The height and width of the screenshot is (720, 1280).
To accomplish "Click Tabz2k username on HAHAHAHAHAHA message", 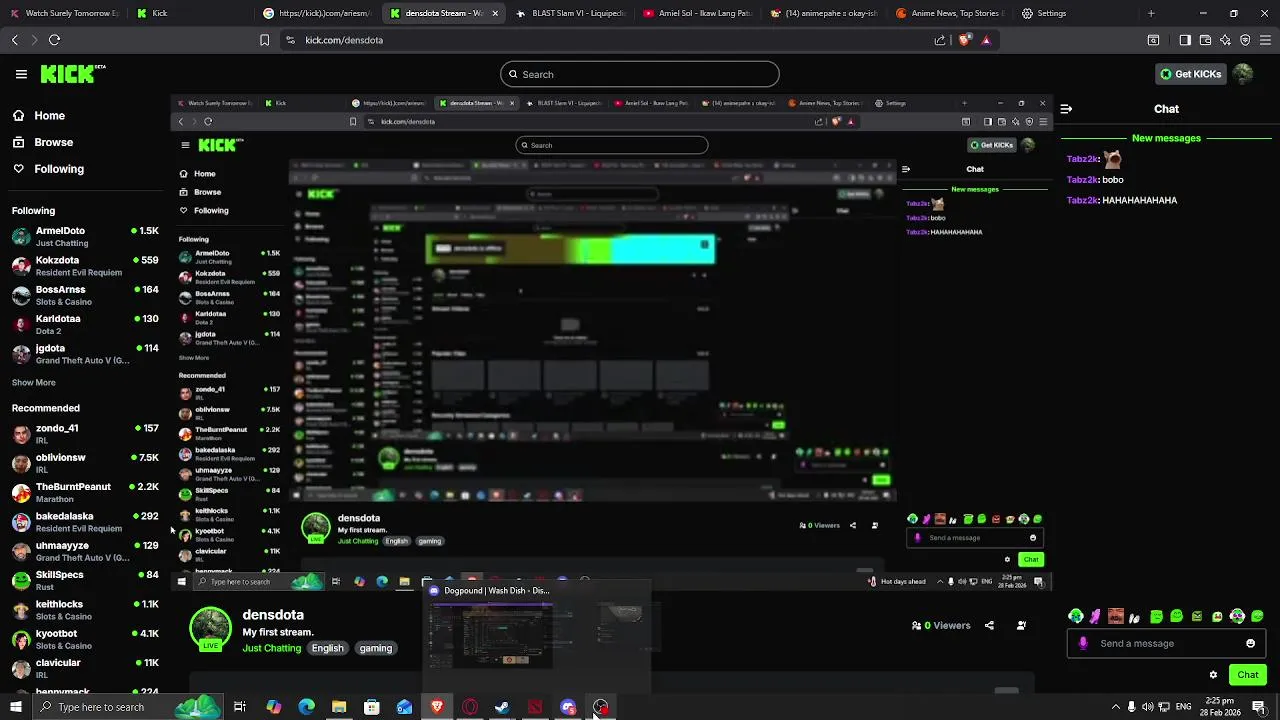I will click(x=1083, y=200).
